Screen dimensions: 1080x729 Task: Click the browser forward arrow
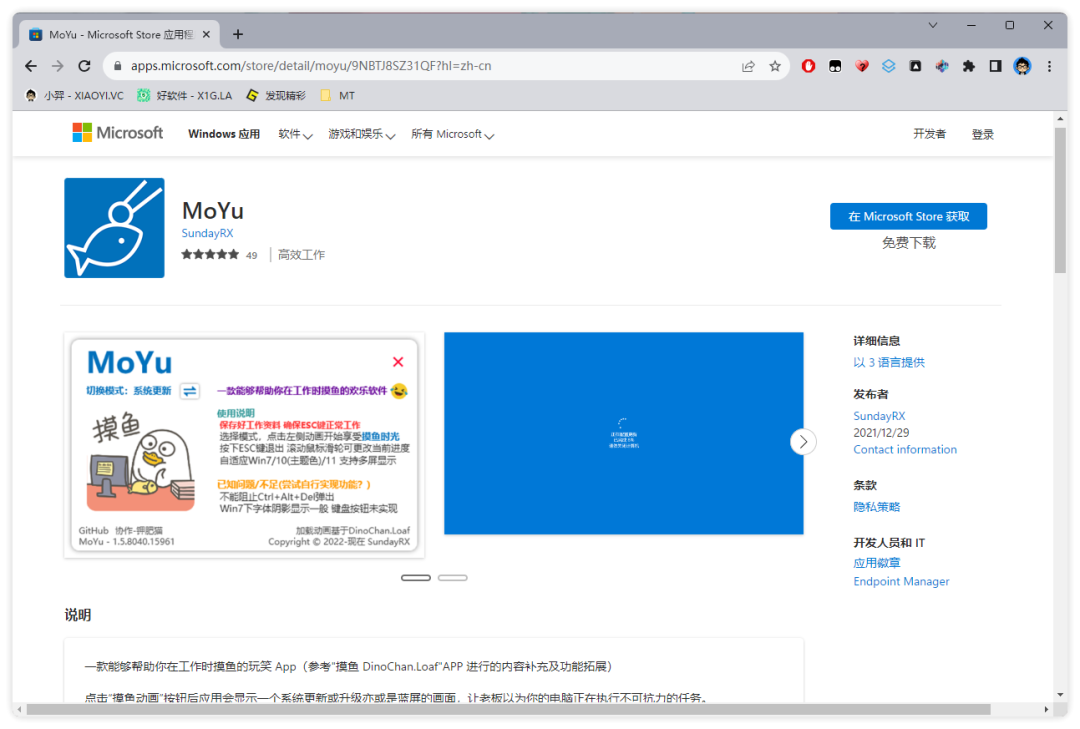tap(58, 66)
